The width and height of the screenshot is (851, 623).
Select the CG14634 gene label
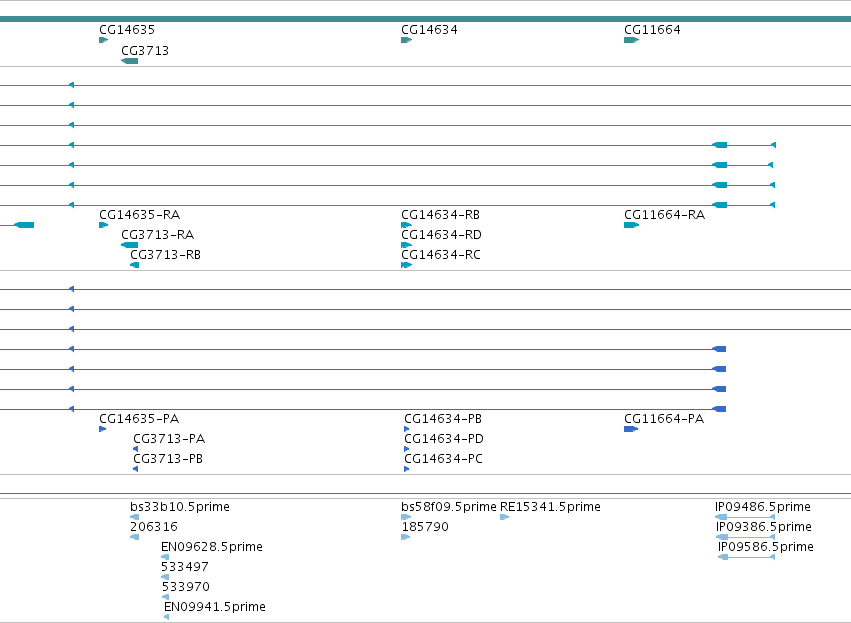[x=429, y=30]
